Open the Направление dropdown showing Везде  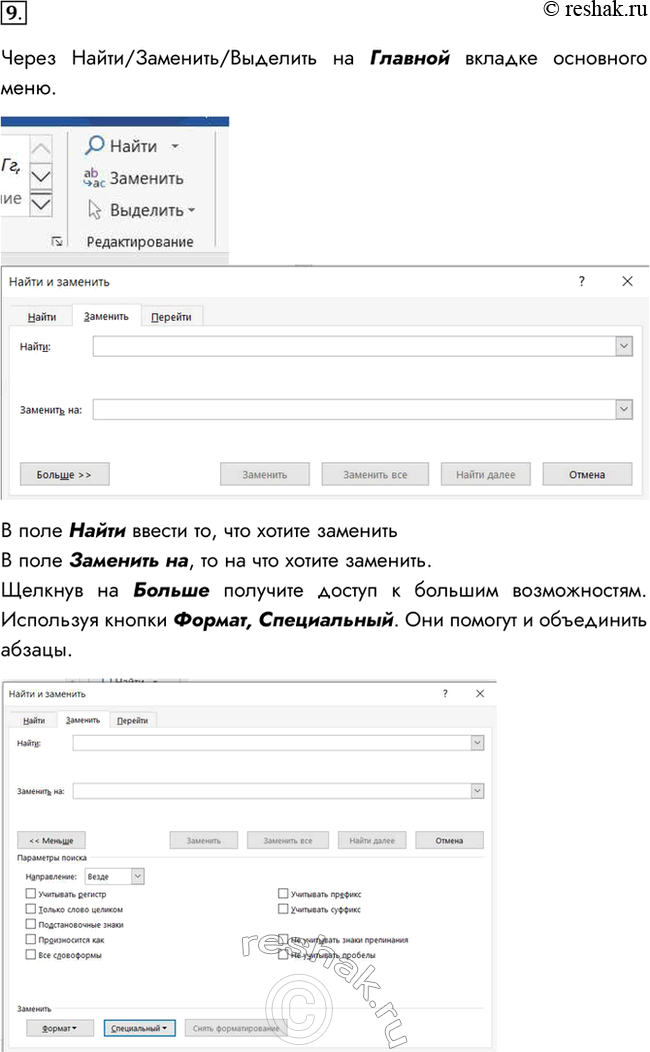coord(114,876)
